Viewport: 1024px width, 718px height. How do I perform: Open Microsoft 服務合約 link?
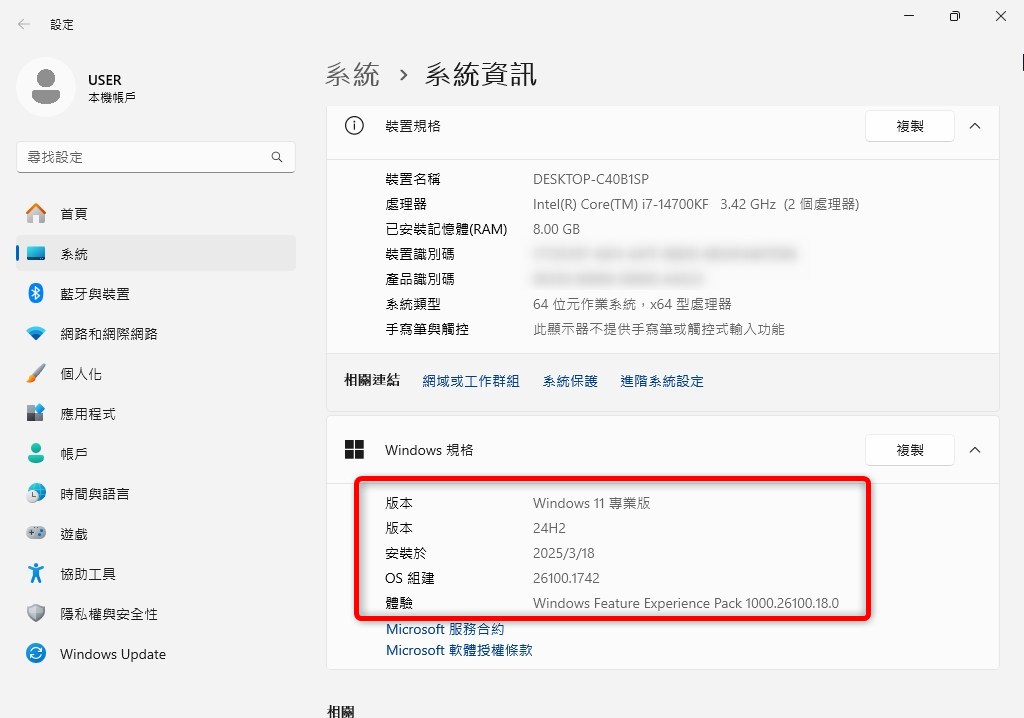(445, 629)
